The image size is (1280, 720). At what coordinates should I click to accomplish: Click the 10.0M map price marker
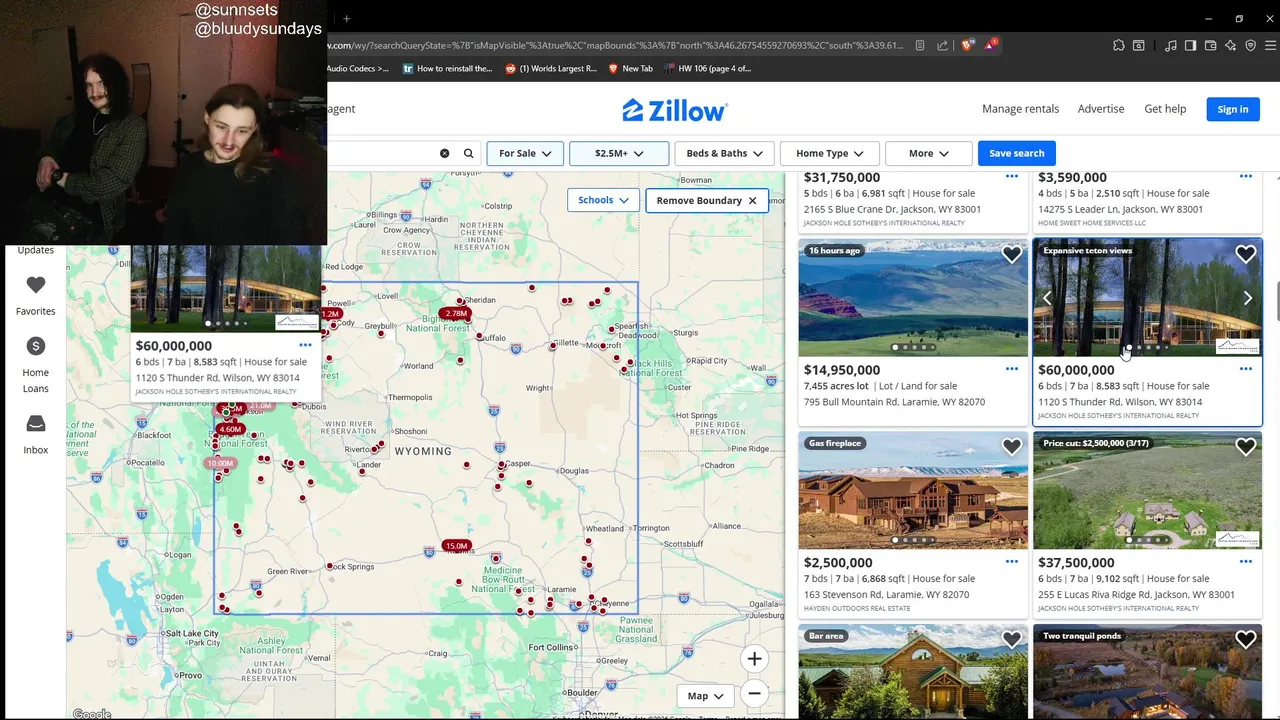[x=220, y=464]
